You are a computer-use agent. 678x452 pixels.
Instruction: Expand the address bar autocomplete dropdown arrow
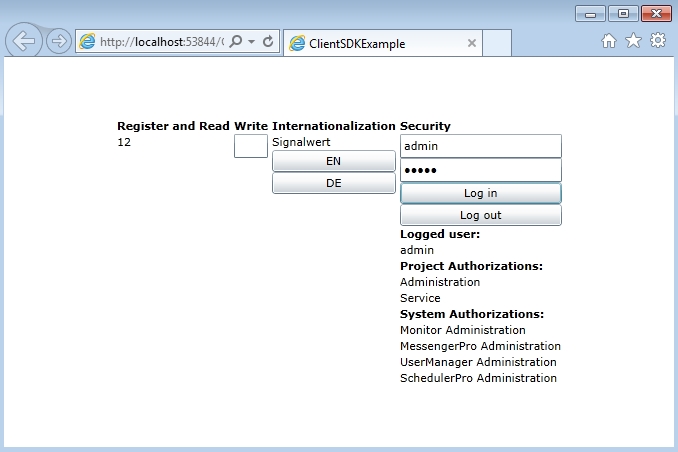click(x=252, y=42)
